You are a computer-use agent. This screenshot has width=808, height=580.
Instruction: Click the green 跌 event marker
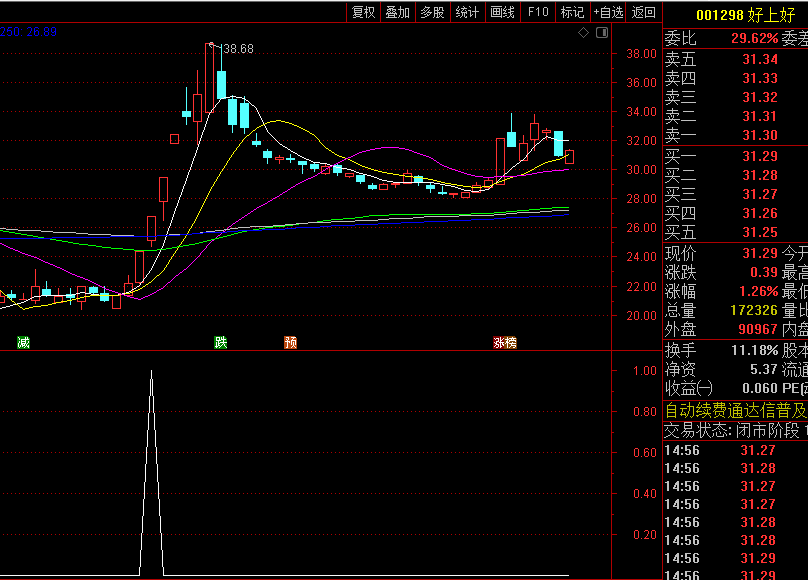[x=221, y=343]
